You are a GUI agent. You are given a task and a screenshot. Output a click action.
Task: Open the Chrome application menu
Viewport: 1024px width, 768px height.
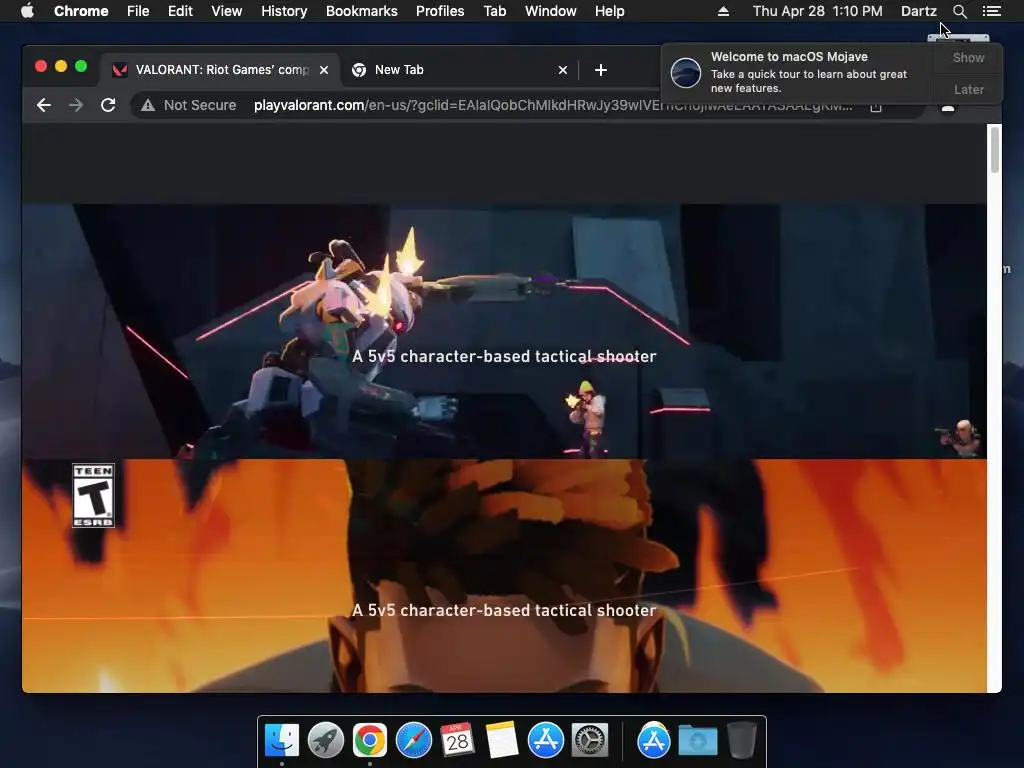(x=81, y=11)
